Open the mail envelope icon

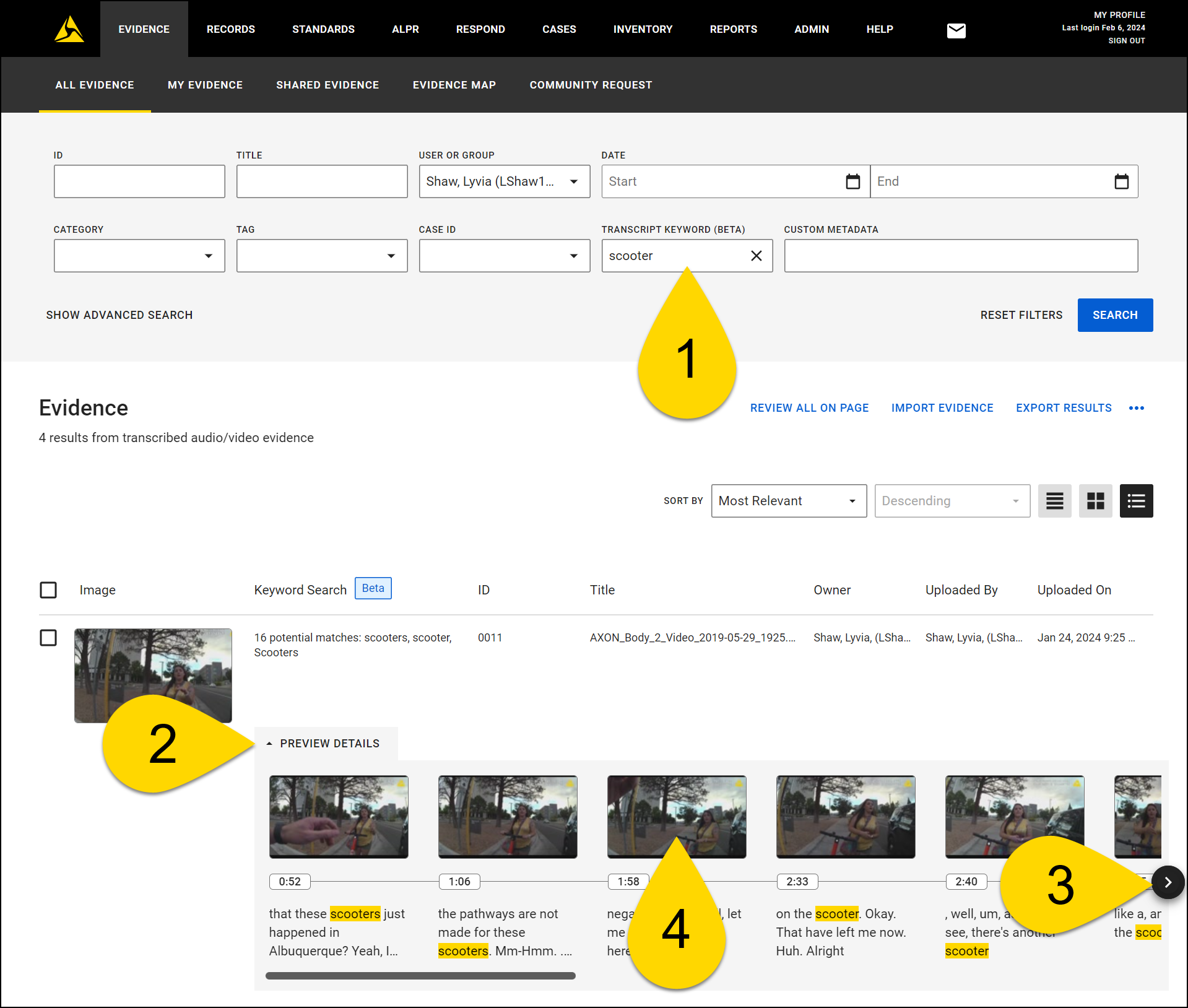(x=956, y=30)
